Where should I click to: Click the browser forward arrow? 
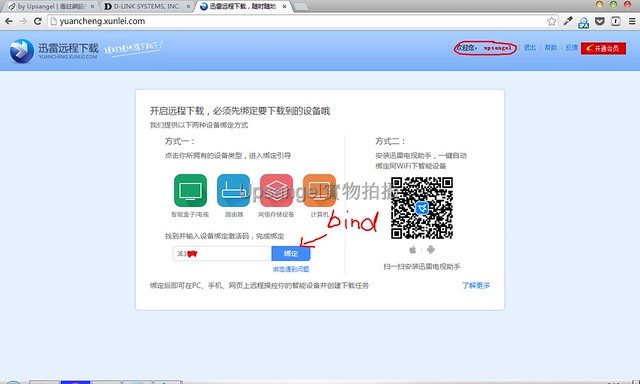pyautogui.click(x=23, y=21)
